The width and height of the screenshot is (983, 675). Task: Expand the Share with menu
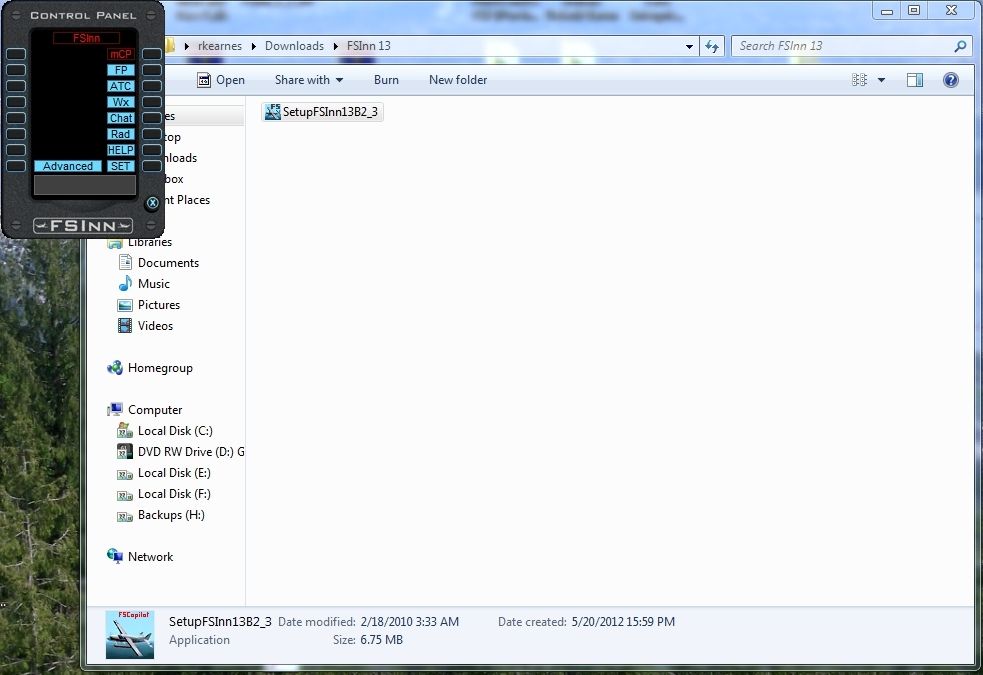pos(308,80)
